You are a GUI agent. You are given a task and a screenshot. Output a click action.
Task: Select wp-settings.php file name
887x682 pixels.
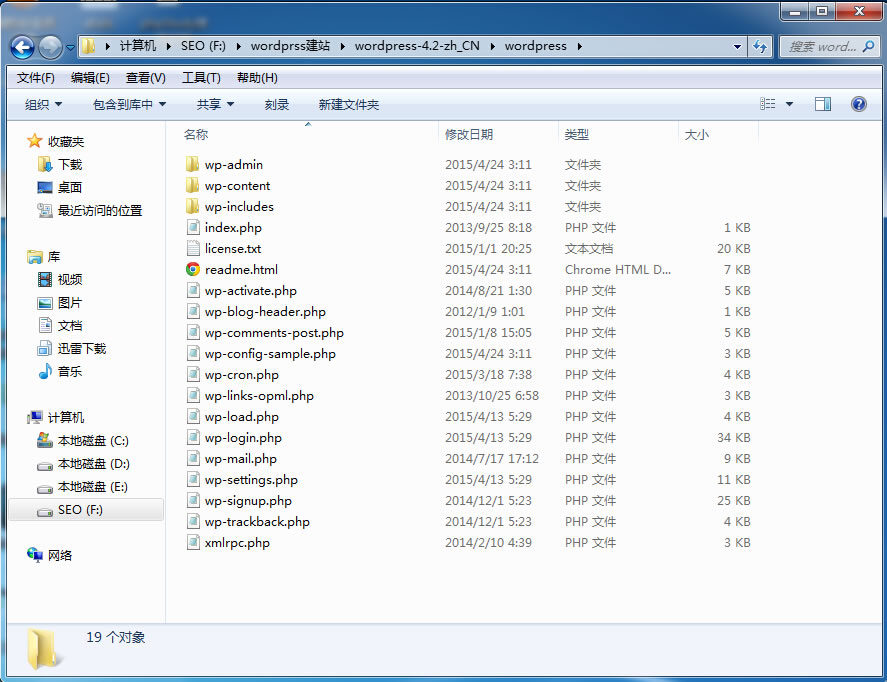coord(251,480)
